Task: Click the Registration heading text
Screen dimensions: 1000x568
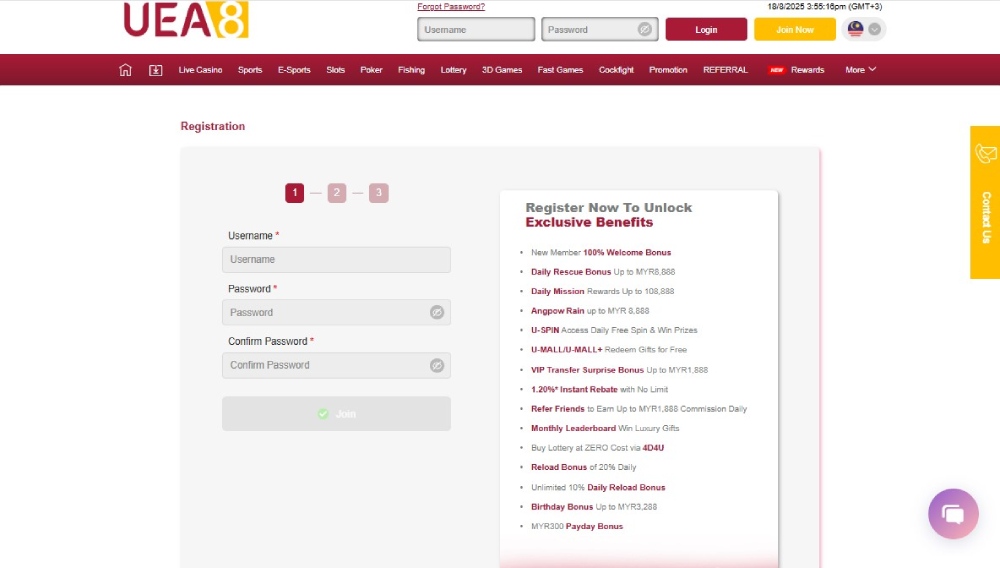Action: tap(212, 126)
